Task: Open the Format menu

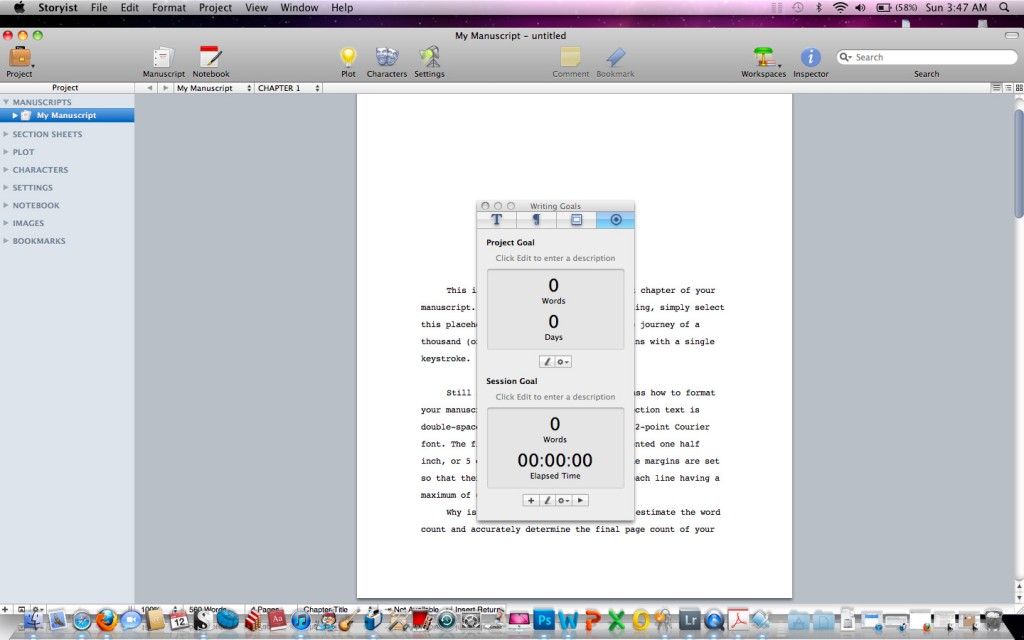Action: [x=168, y=8]
